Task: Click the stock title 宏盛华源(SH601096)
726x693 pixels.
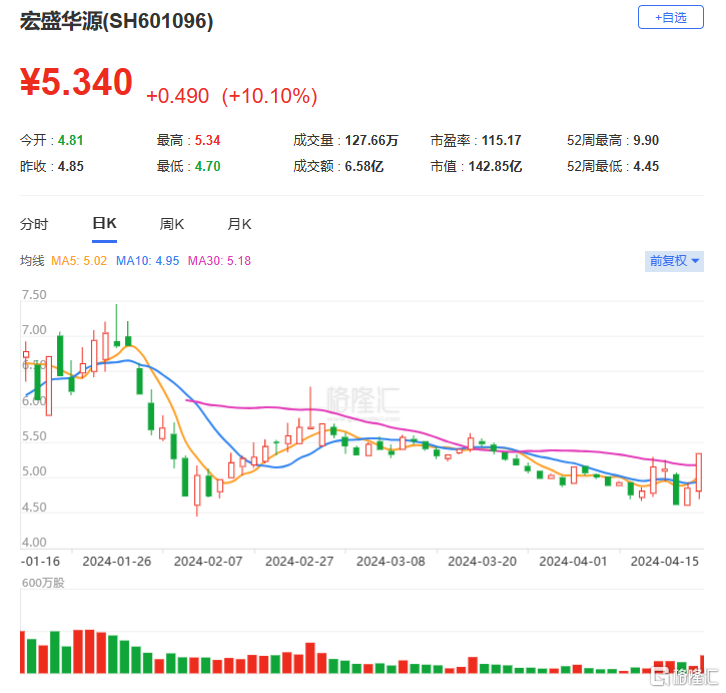Action: tap(116, 21)
